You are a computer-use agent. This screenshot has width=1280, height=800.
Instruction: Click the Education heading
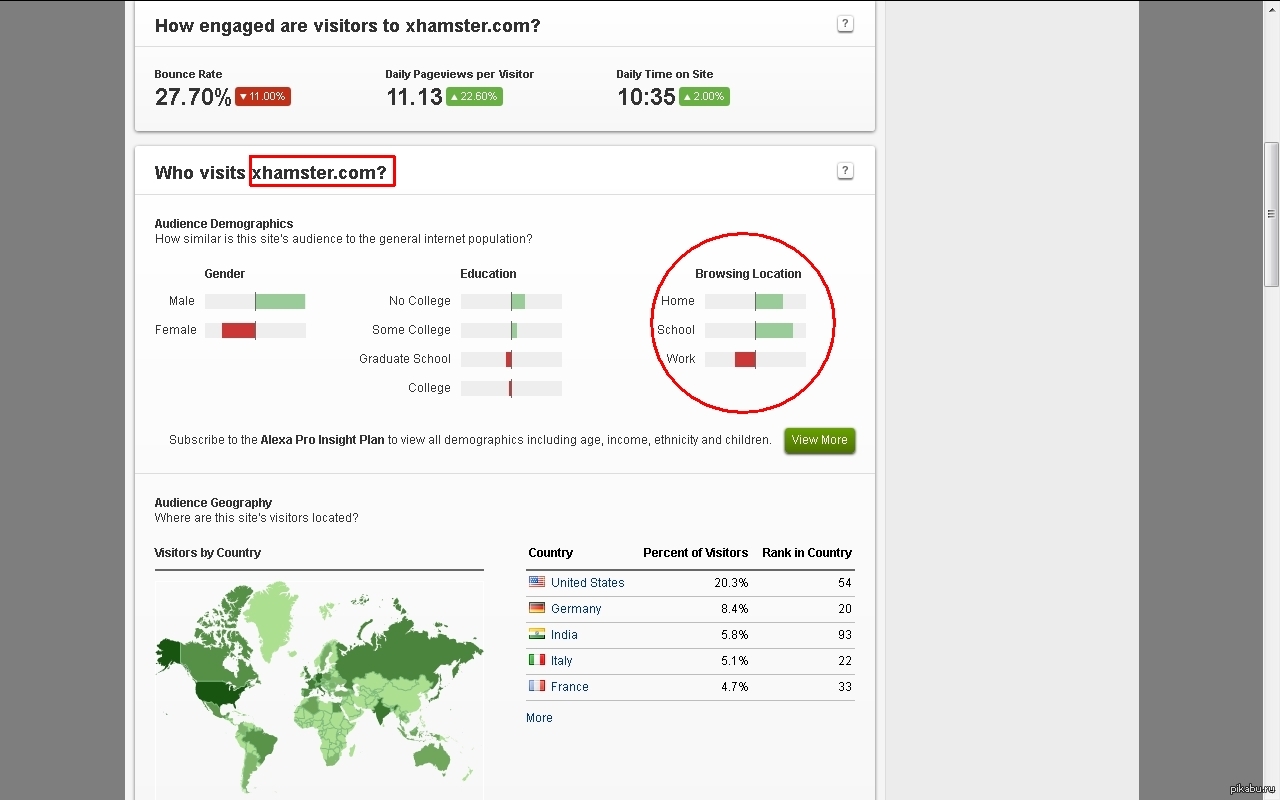488,274
